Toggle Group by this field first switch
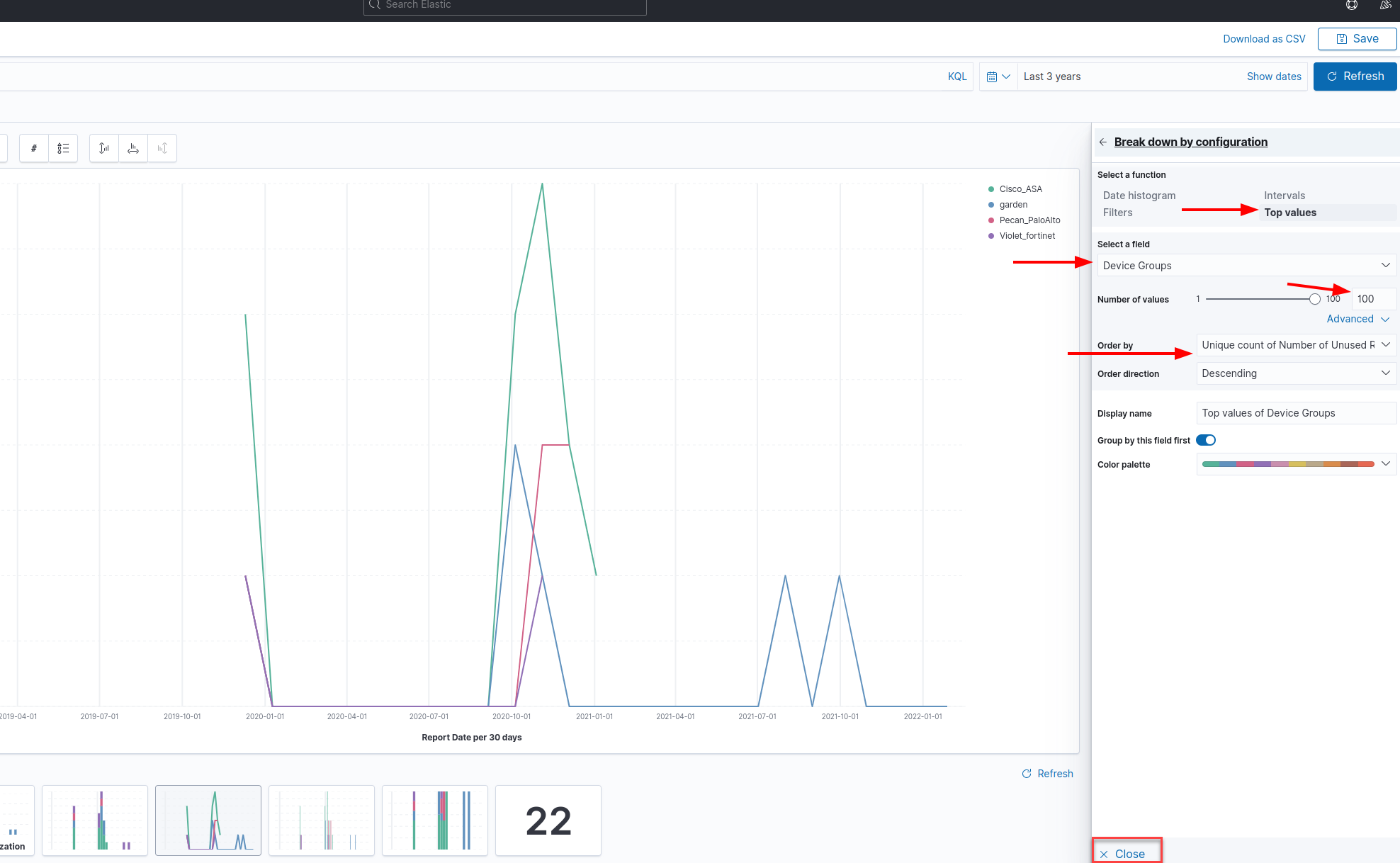 coord(1206,440)
